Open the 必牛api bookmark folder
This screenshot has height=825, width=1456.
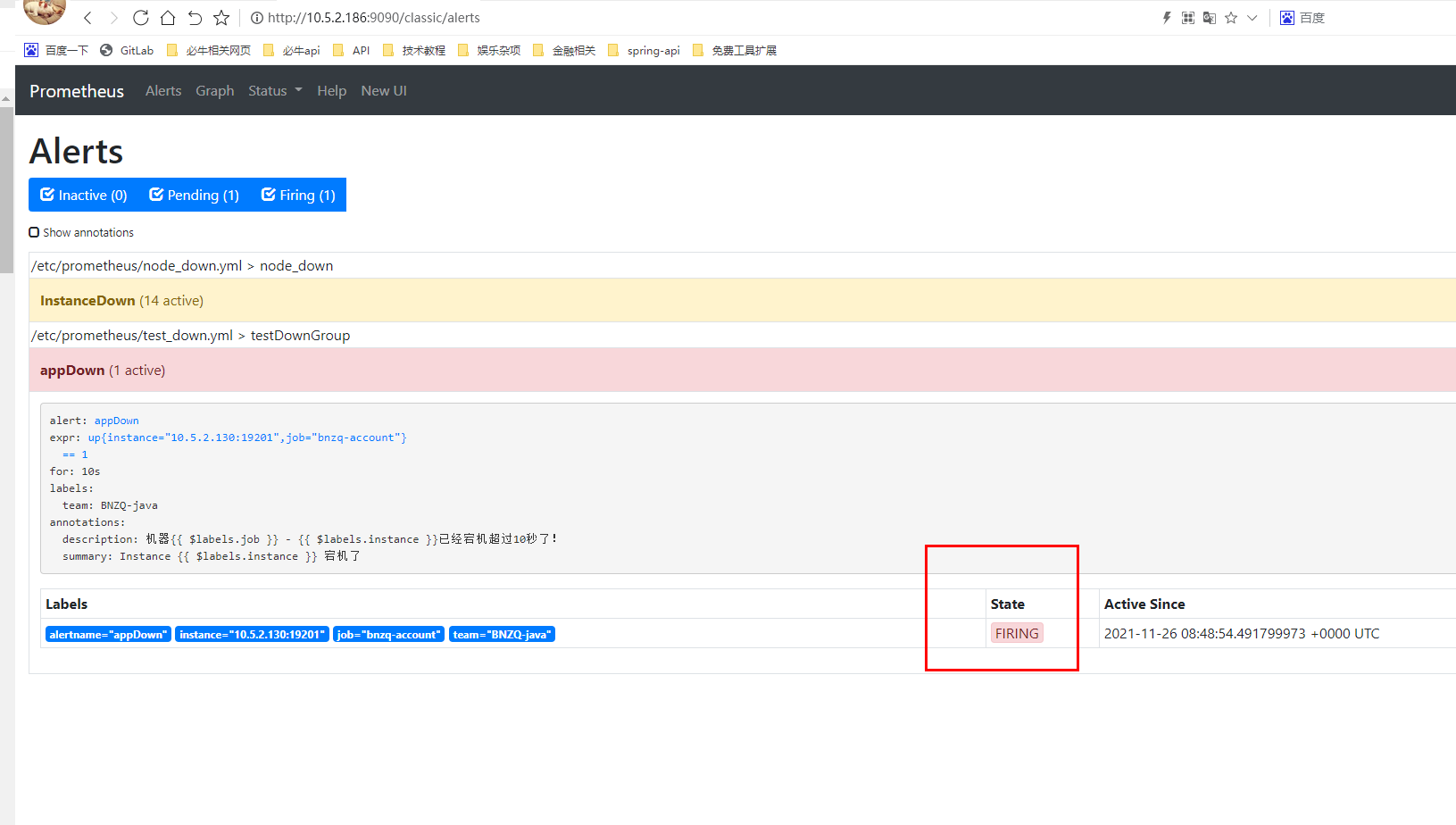pyautogui.click(x=291, y=51)
